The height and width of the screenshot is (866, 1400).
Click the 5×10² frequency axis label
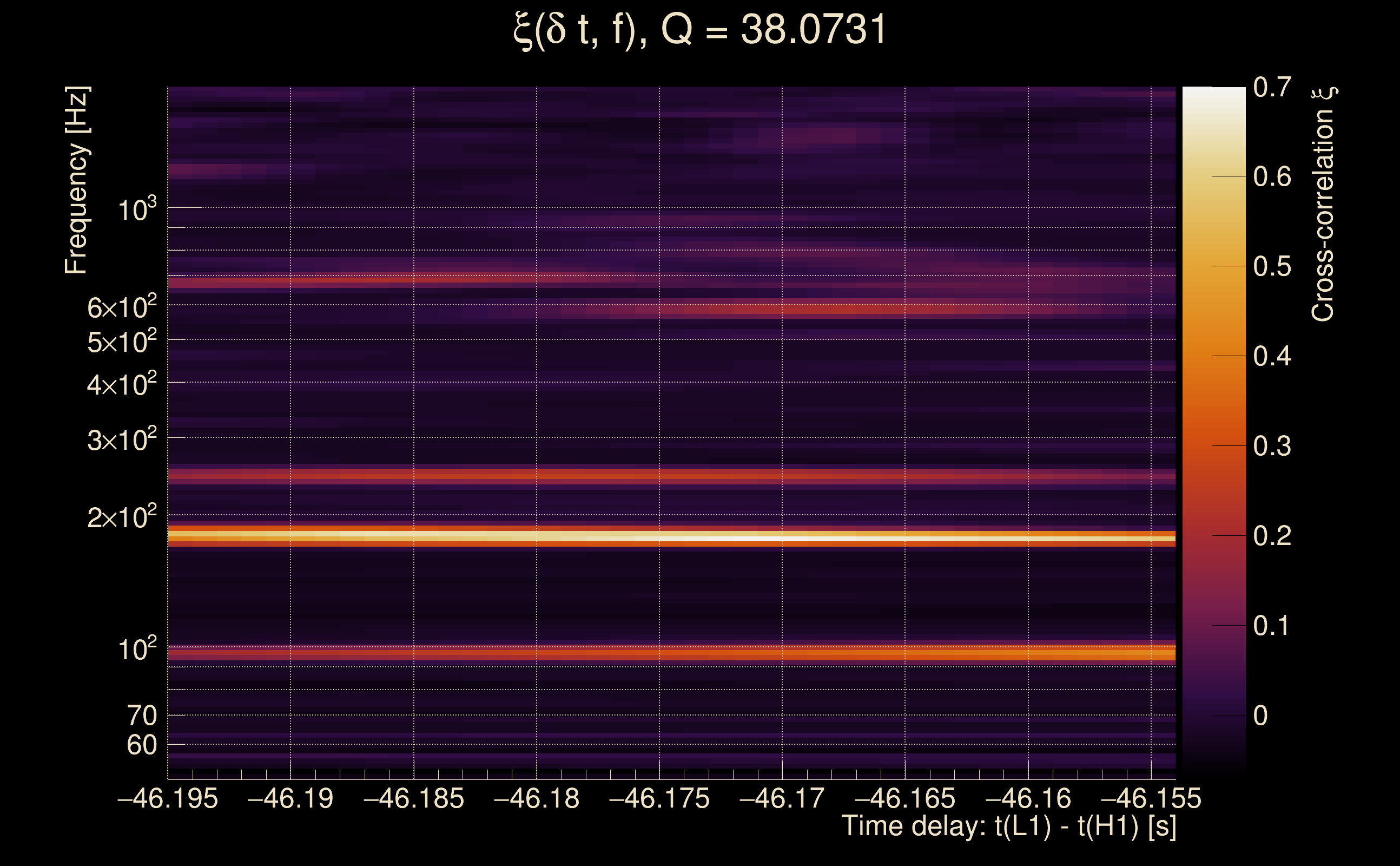[x=122, y=343]
